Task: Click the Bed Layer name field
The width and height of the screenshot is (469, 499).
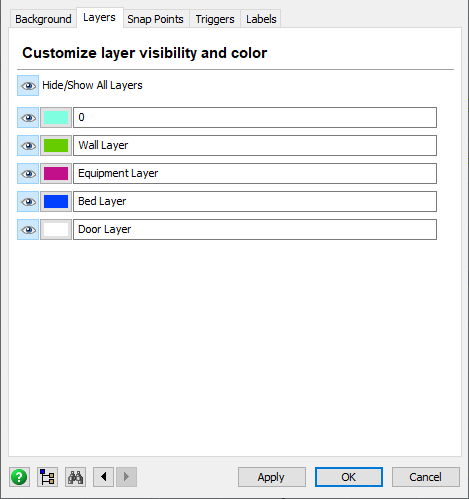Action: coord(255,201)
